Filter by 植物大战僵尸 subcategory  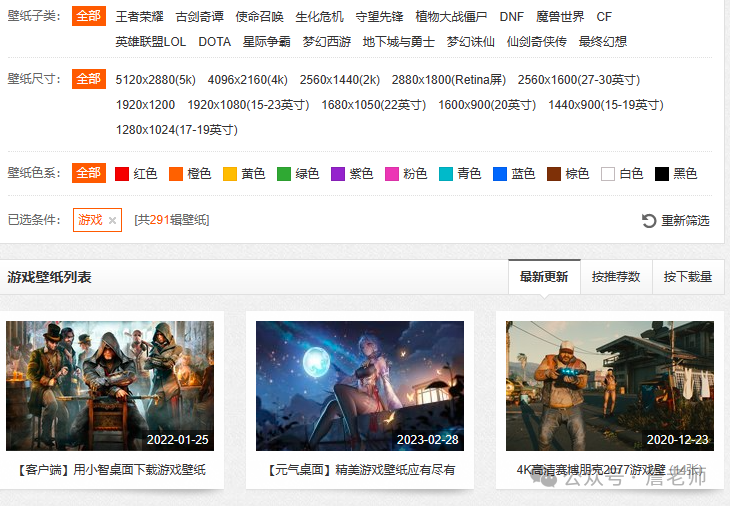click(x=452, y=17)
